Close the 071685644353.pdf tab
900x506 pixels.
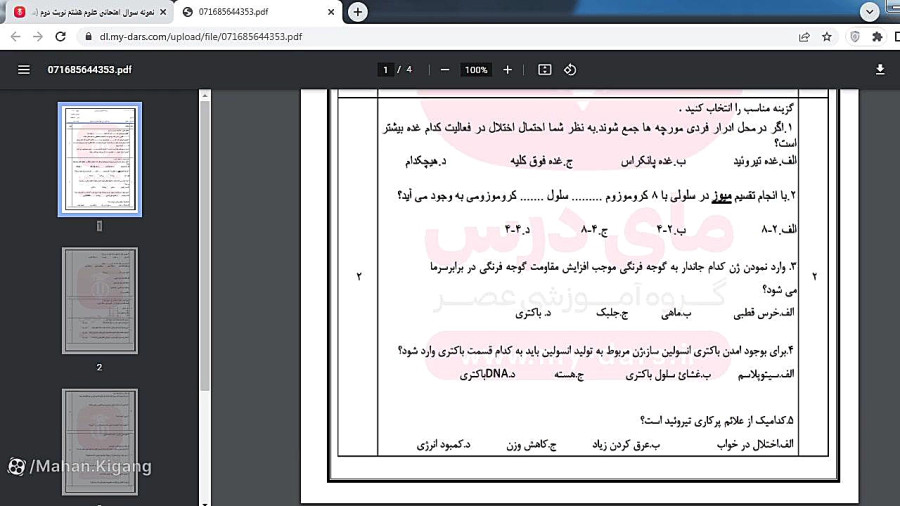[x=331, y=11]
